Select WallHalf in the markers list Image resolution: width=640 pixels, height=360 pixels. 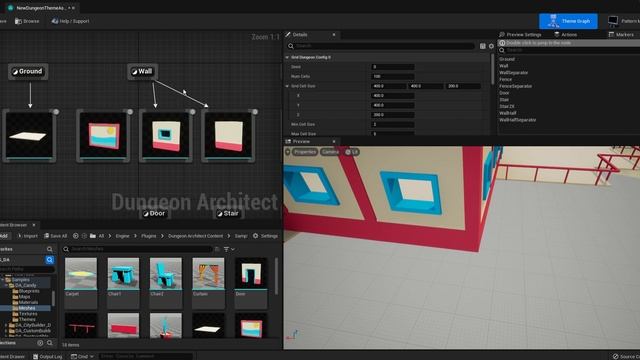pos(508,113)
